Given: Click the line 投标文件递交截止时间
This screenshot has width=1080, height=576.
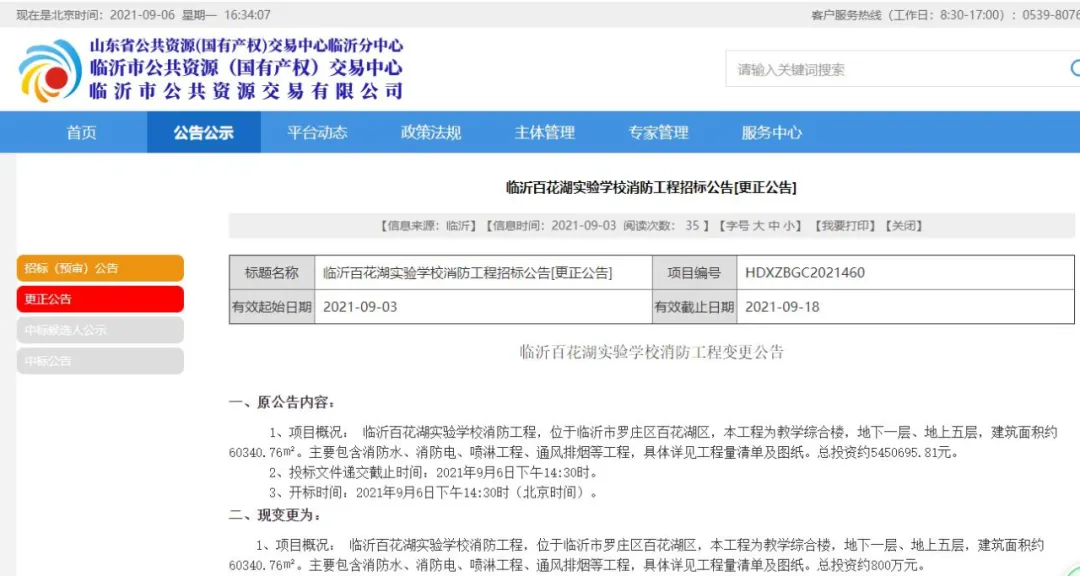Looking at the screenshot, I should coord(433,473).
